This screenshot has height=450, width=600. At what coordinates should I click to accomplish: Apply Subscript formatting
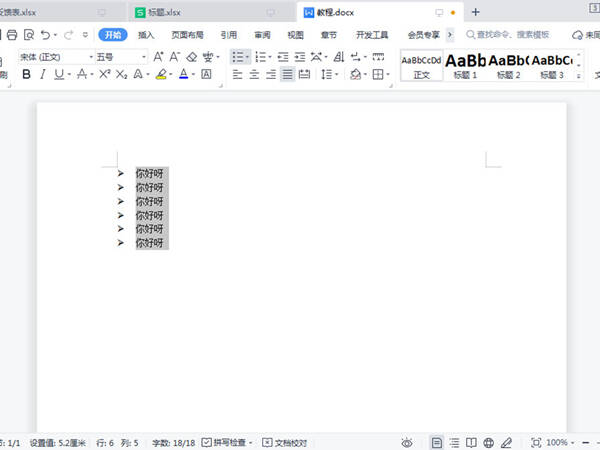pyautogui.click(x=121, y=74)
